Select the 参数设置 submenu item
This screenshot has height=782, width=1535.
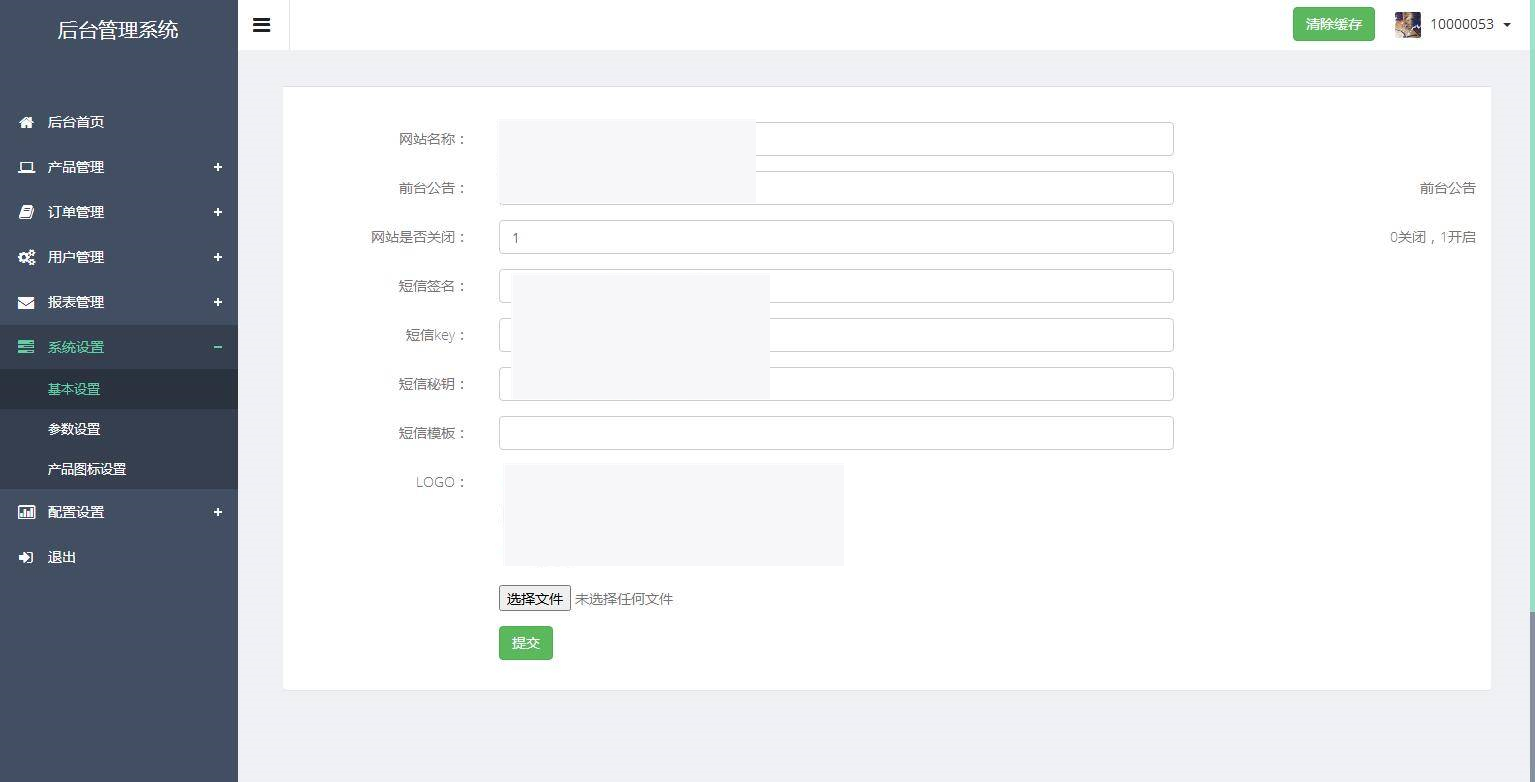tap(74, 429)
